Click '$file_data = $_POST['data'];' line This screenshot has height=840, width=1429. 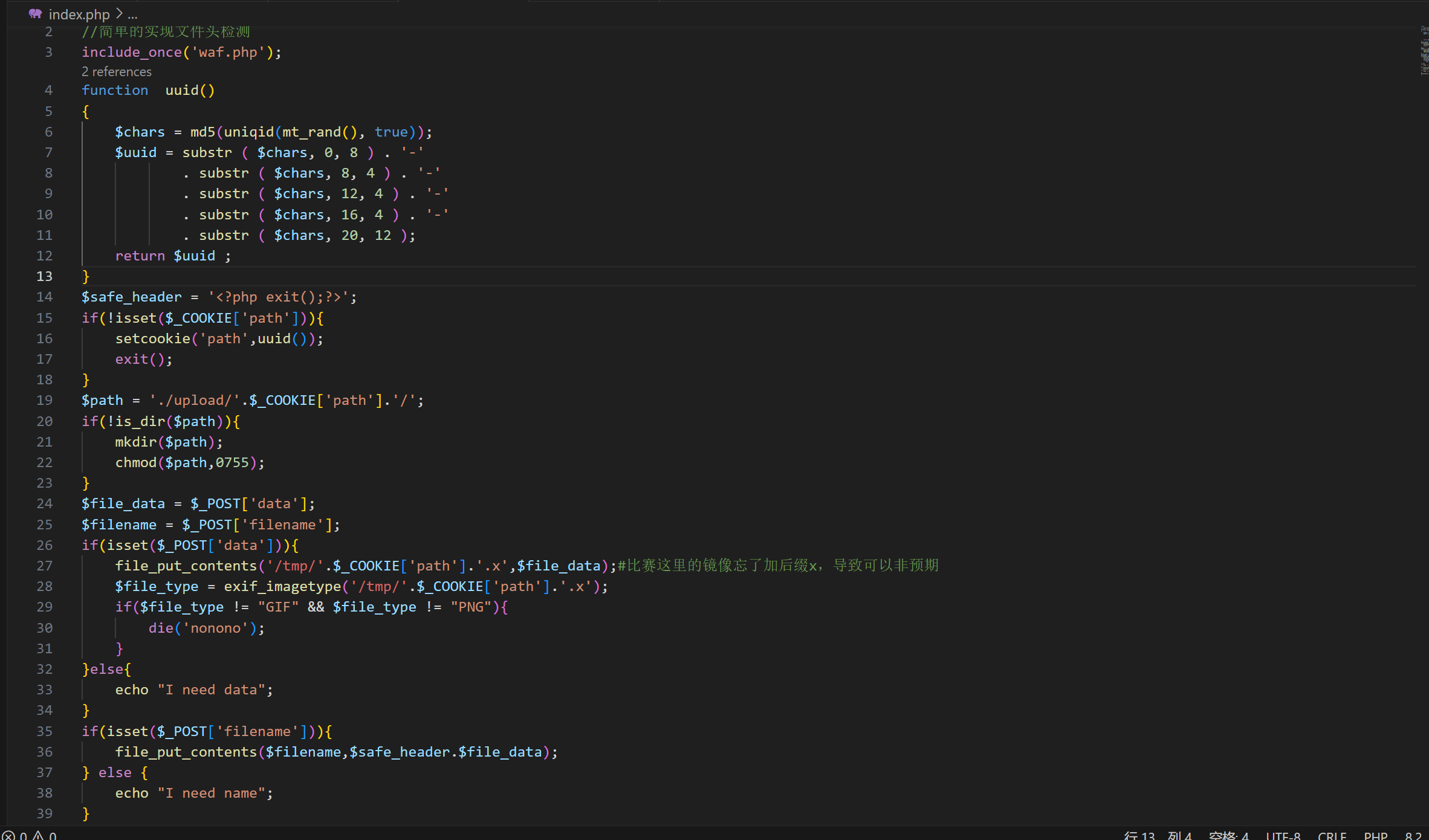click(x=198, y=503)
